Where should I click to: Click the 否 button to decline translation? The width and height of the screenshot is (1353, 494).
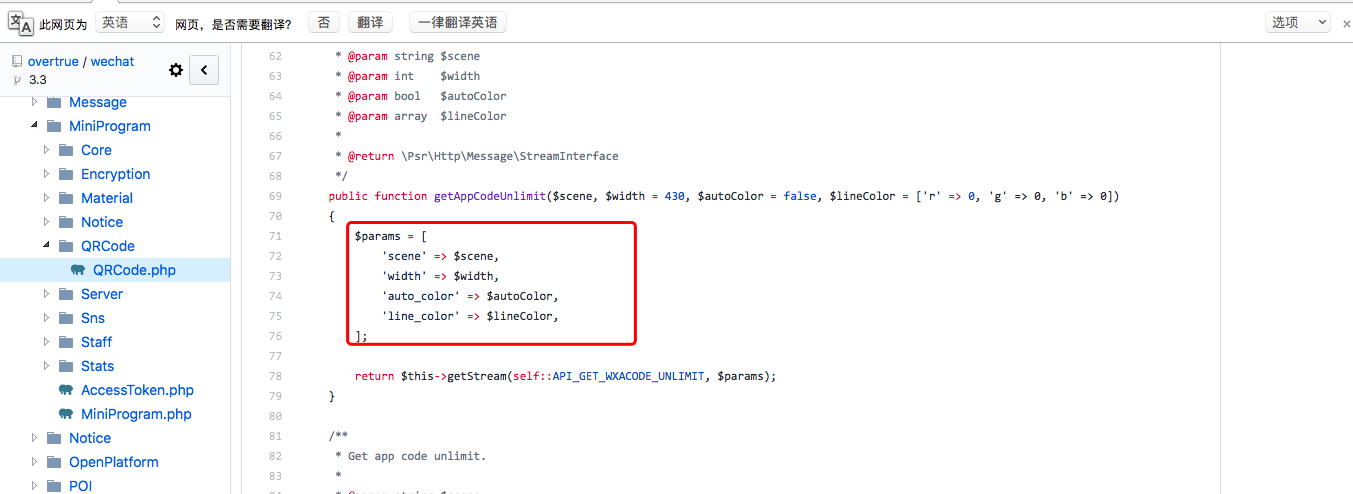point(323,22)
